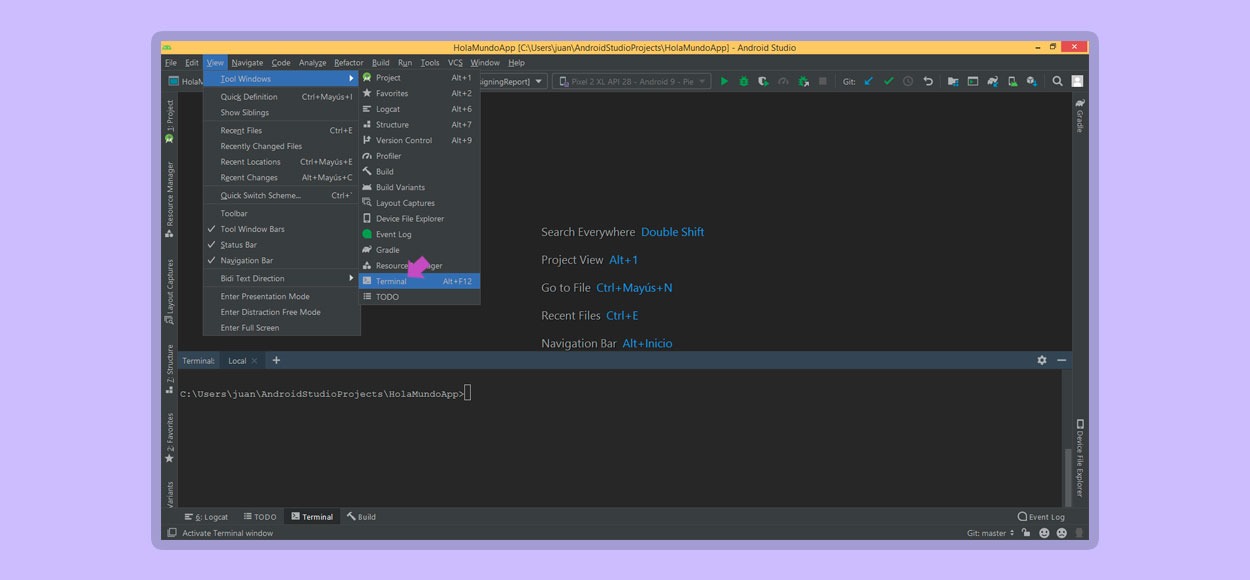Choose Quick Switch Scheme from View menu
This screenshot has height=580, width=1250.
(281, 196)
